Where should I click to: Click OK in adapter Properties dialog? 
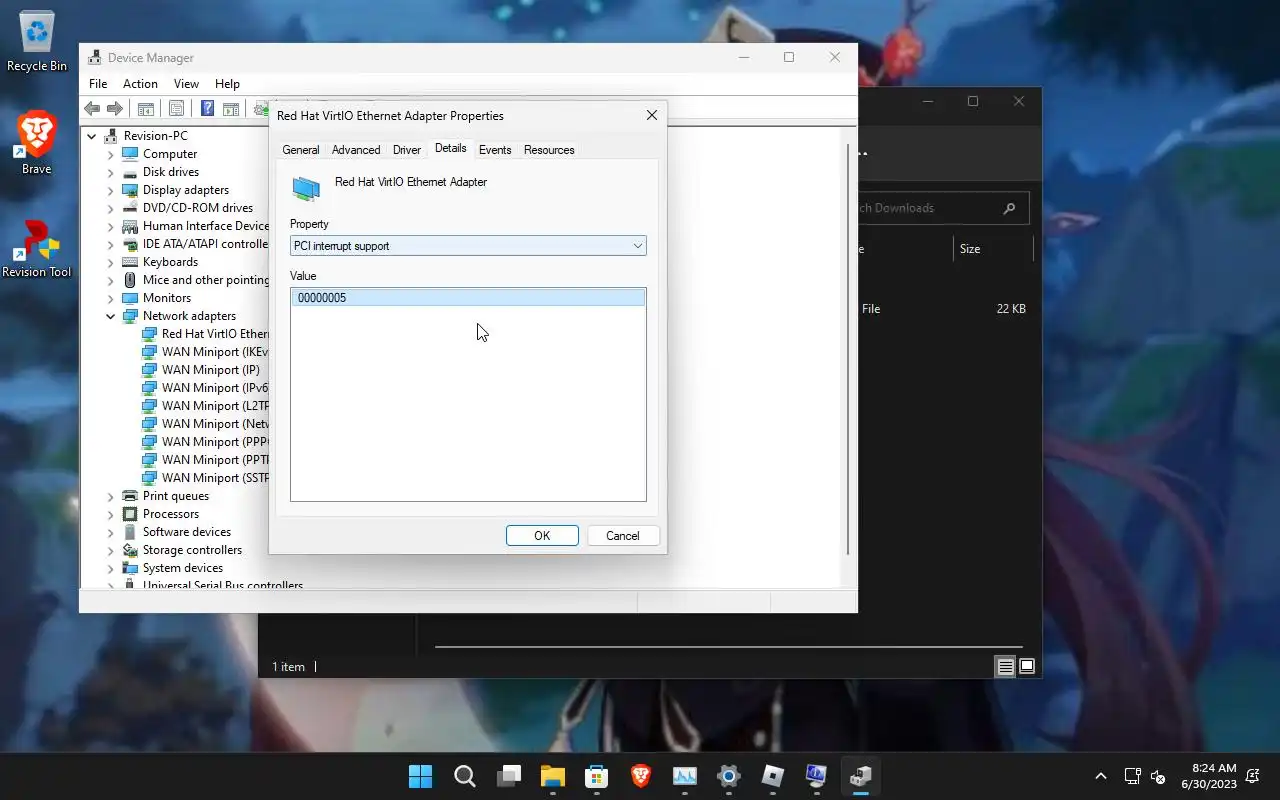(x=542, y=536)
